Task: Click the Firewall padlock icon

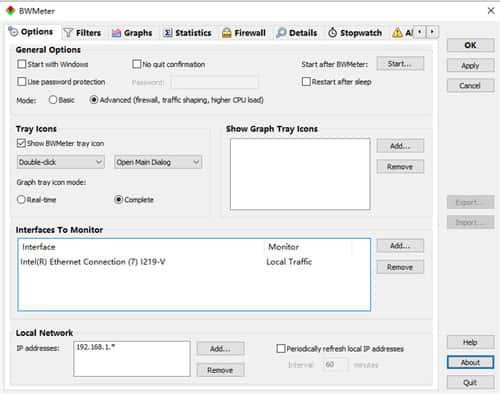Action: click(x=227, y=33)
